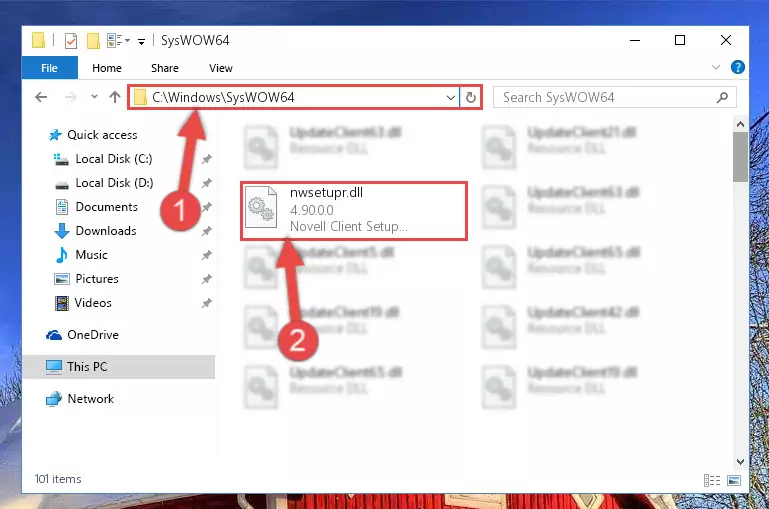Select OneDrive in navigation pane

click(x=93, y=335)
